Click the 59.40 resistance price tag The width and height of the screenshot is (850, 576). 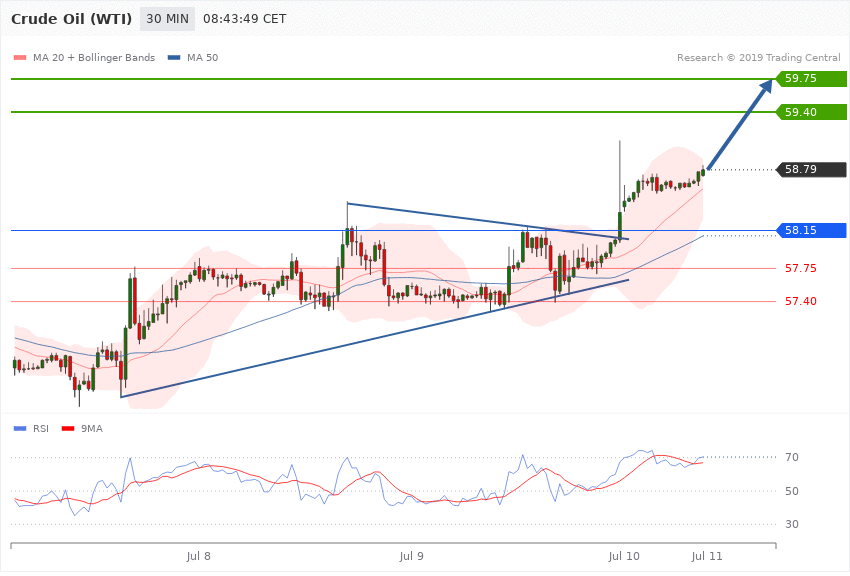pos(812,112)
